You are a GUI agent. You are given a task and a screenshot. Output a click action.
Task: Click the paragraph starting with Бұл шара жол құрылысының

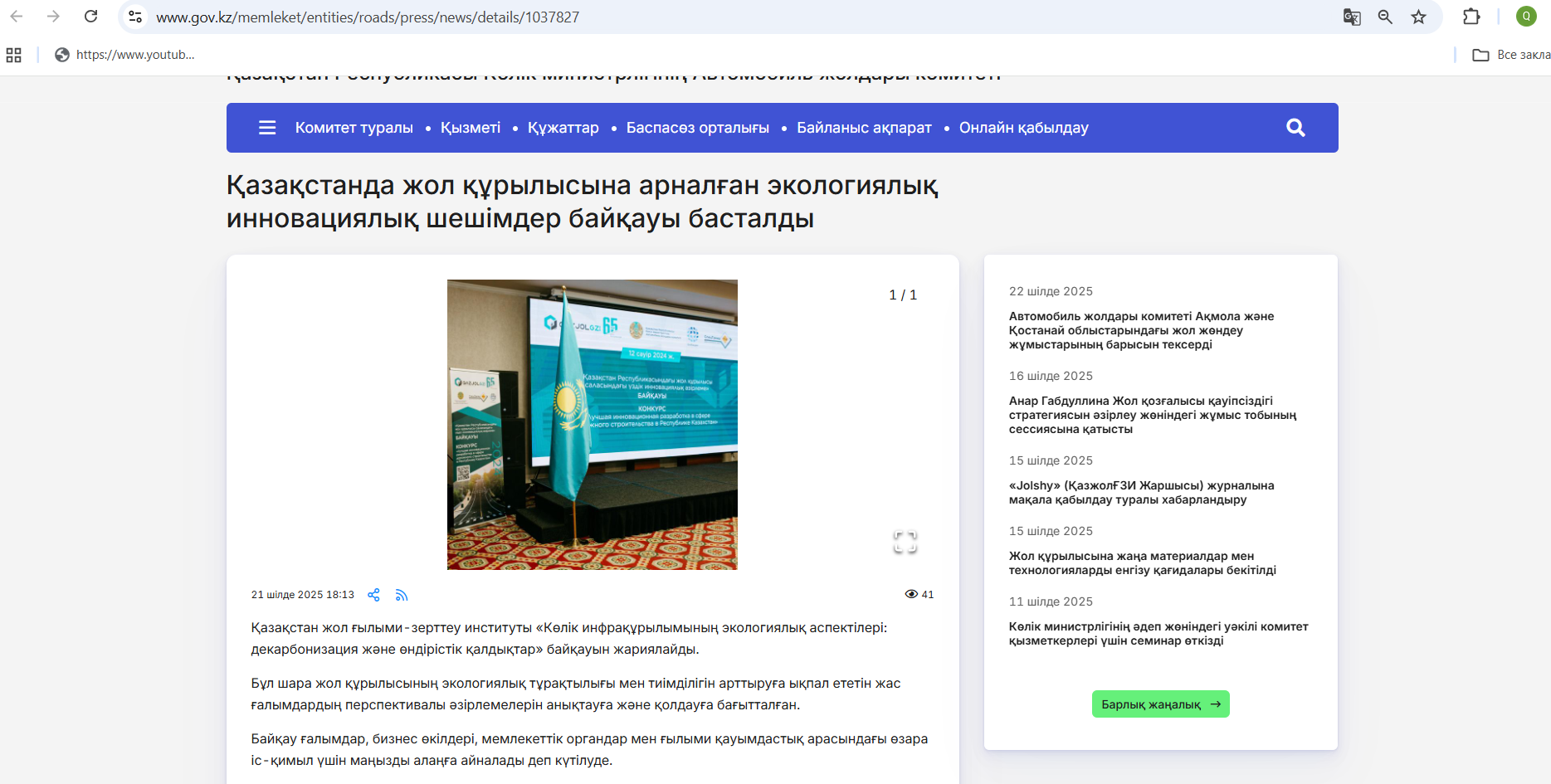[x=576, y=694]
